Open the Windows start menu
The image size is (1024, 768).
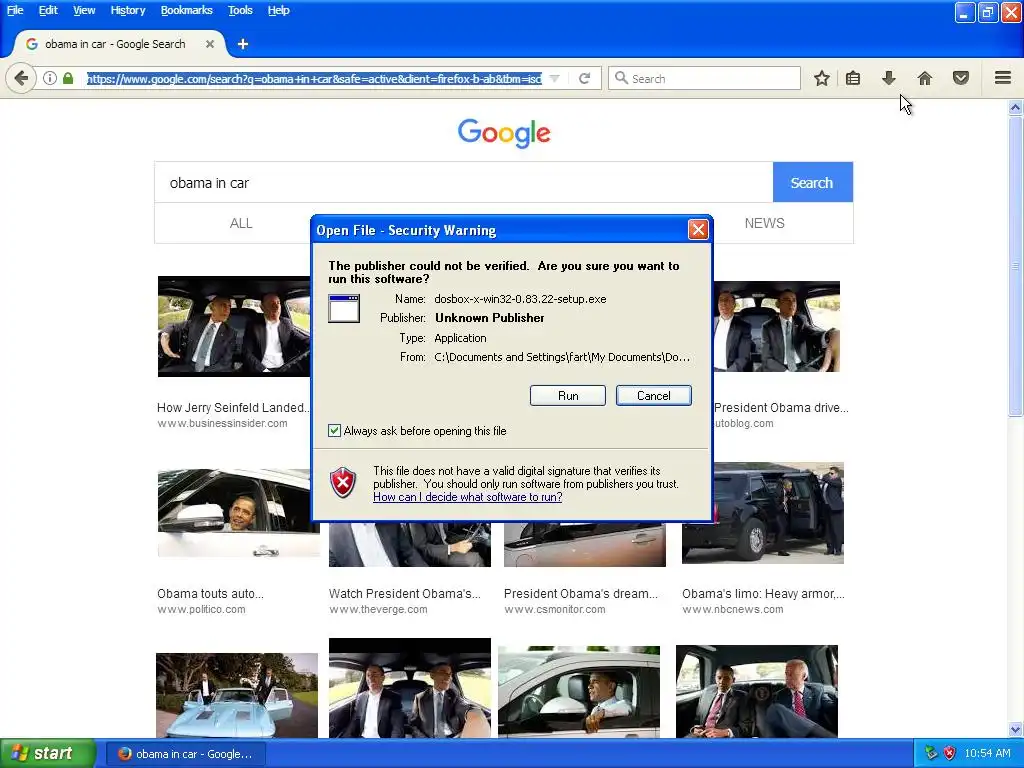48,753
